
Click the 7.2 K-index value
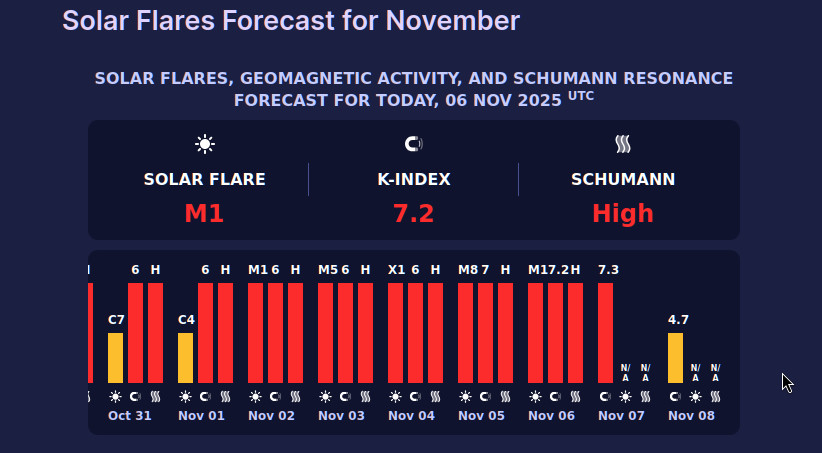pos(413,213)
